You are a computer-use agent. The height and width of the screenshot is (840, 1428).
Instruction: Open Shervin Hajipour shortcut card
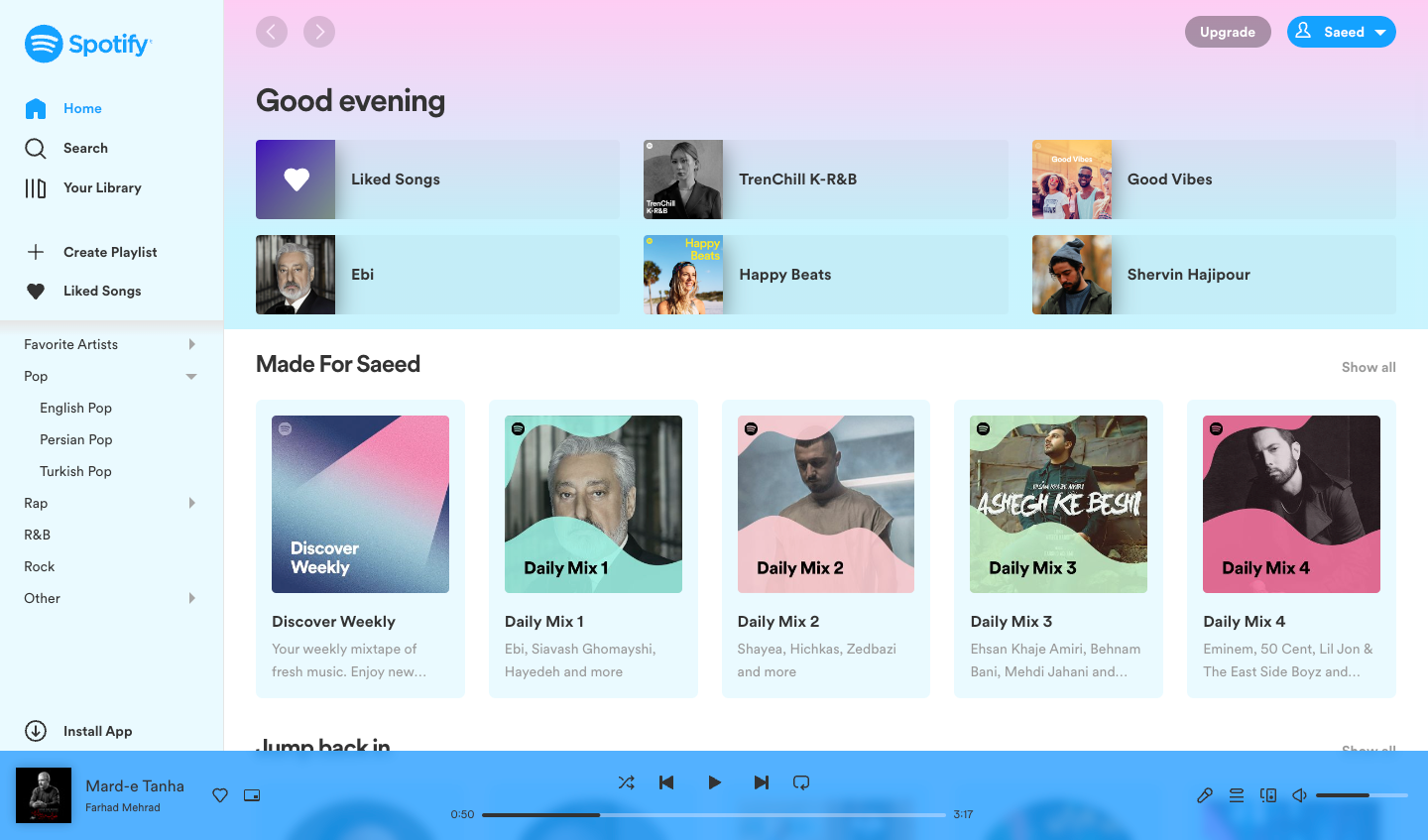(1214, 275)
